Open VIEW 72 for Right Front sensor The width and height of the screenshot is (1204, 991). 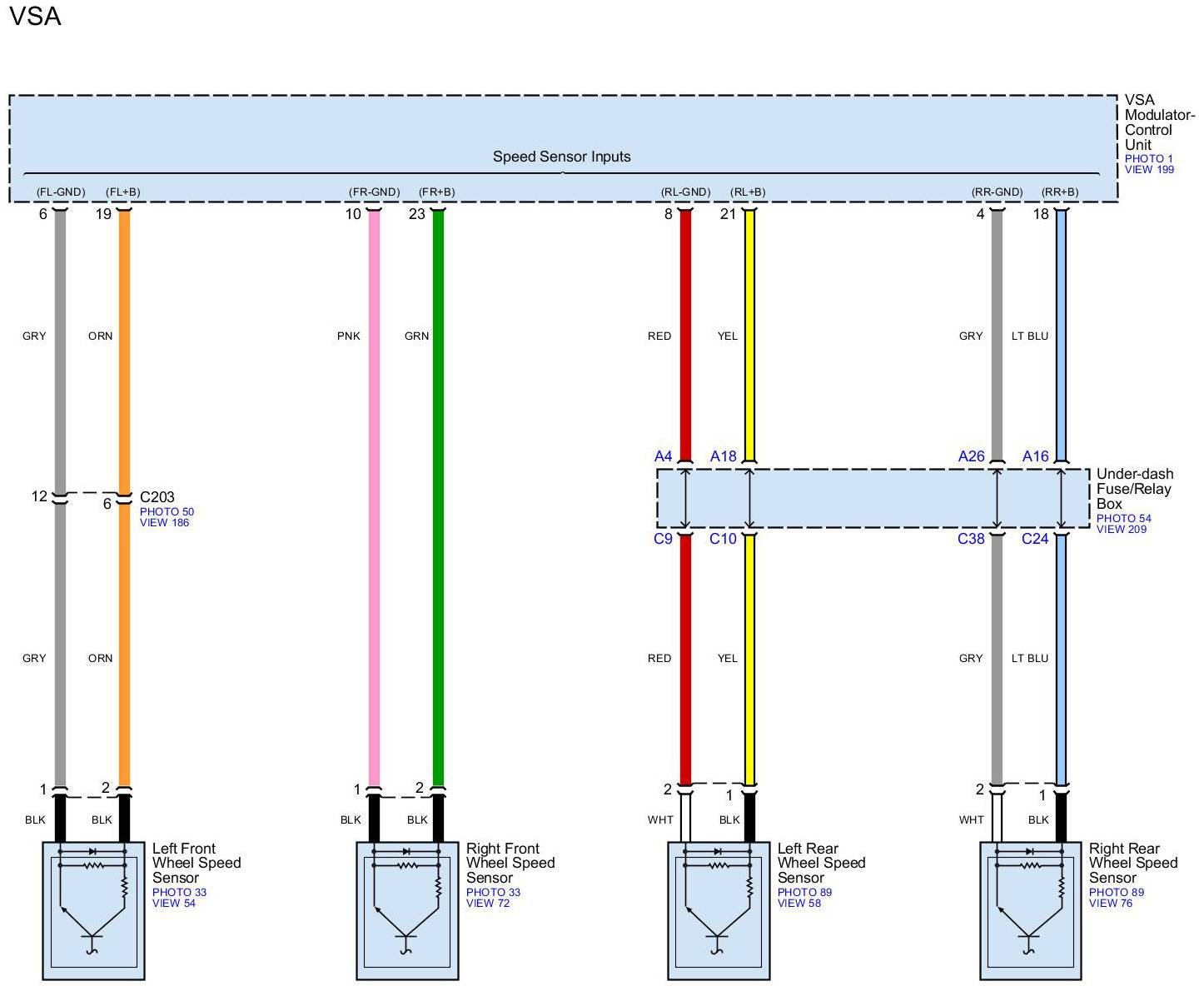[x=487, y=904]
